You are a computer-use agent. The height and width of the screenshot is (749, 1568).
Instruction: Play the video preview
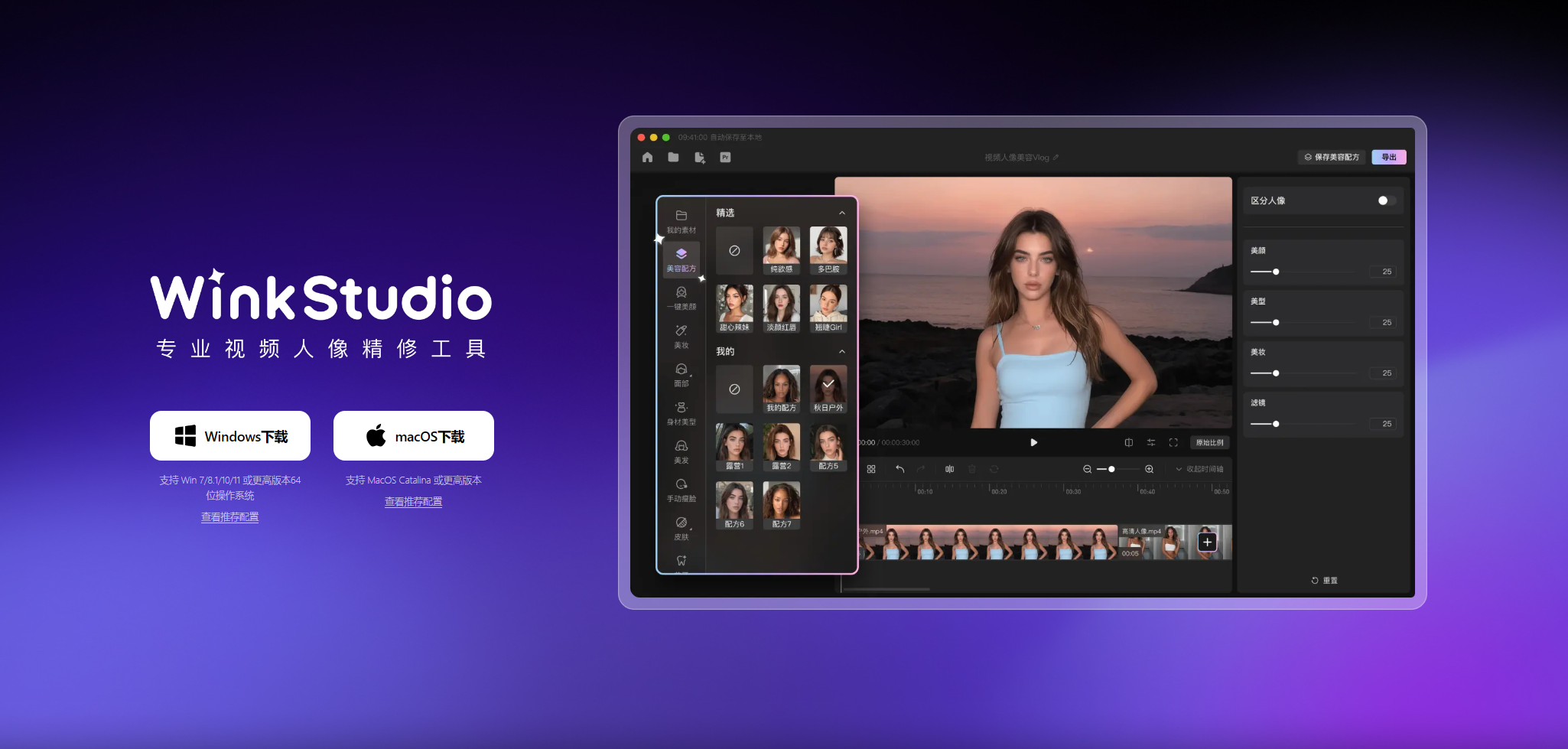pos(1033,442)
